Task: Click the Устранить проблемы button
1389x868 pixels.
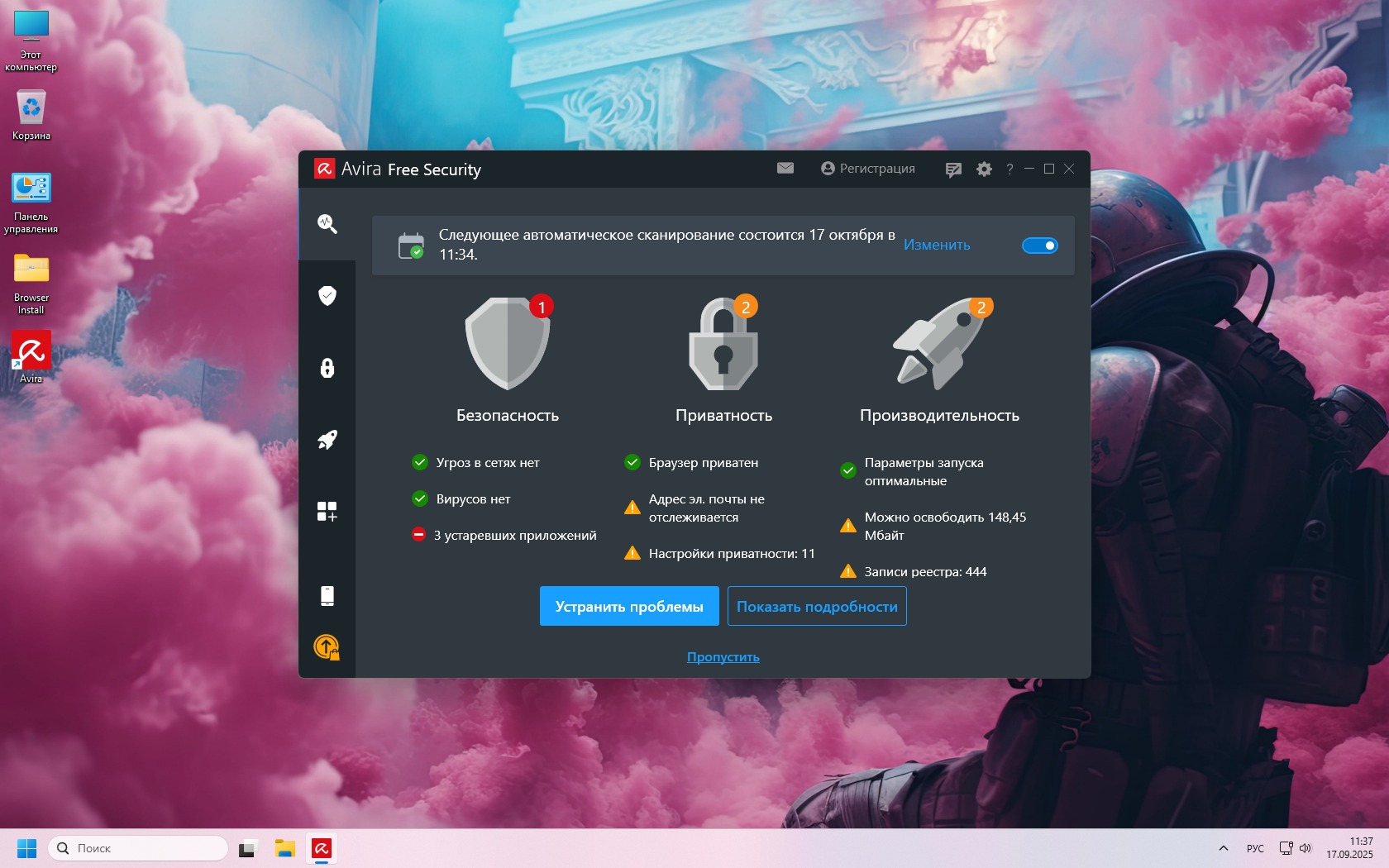Action: click(x=629, y=606)
